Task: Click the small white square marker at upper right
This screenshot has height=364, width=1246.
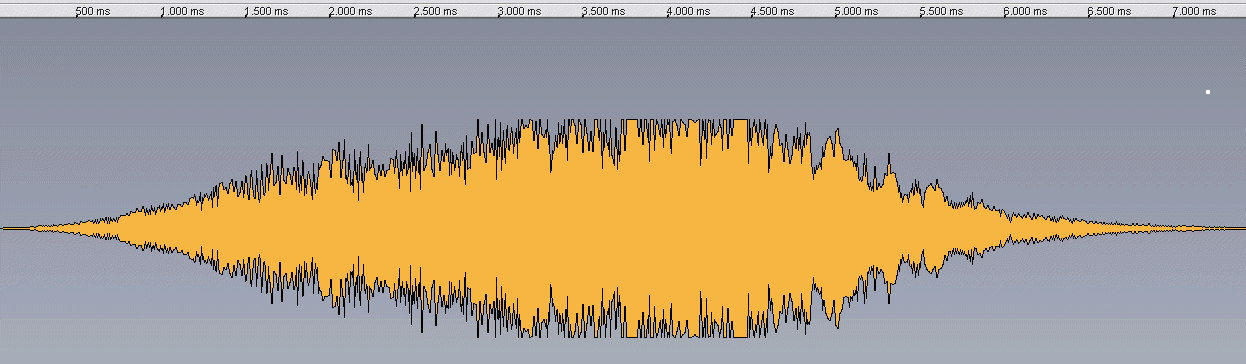Action: [x=1208, y=92]
